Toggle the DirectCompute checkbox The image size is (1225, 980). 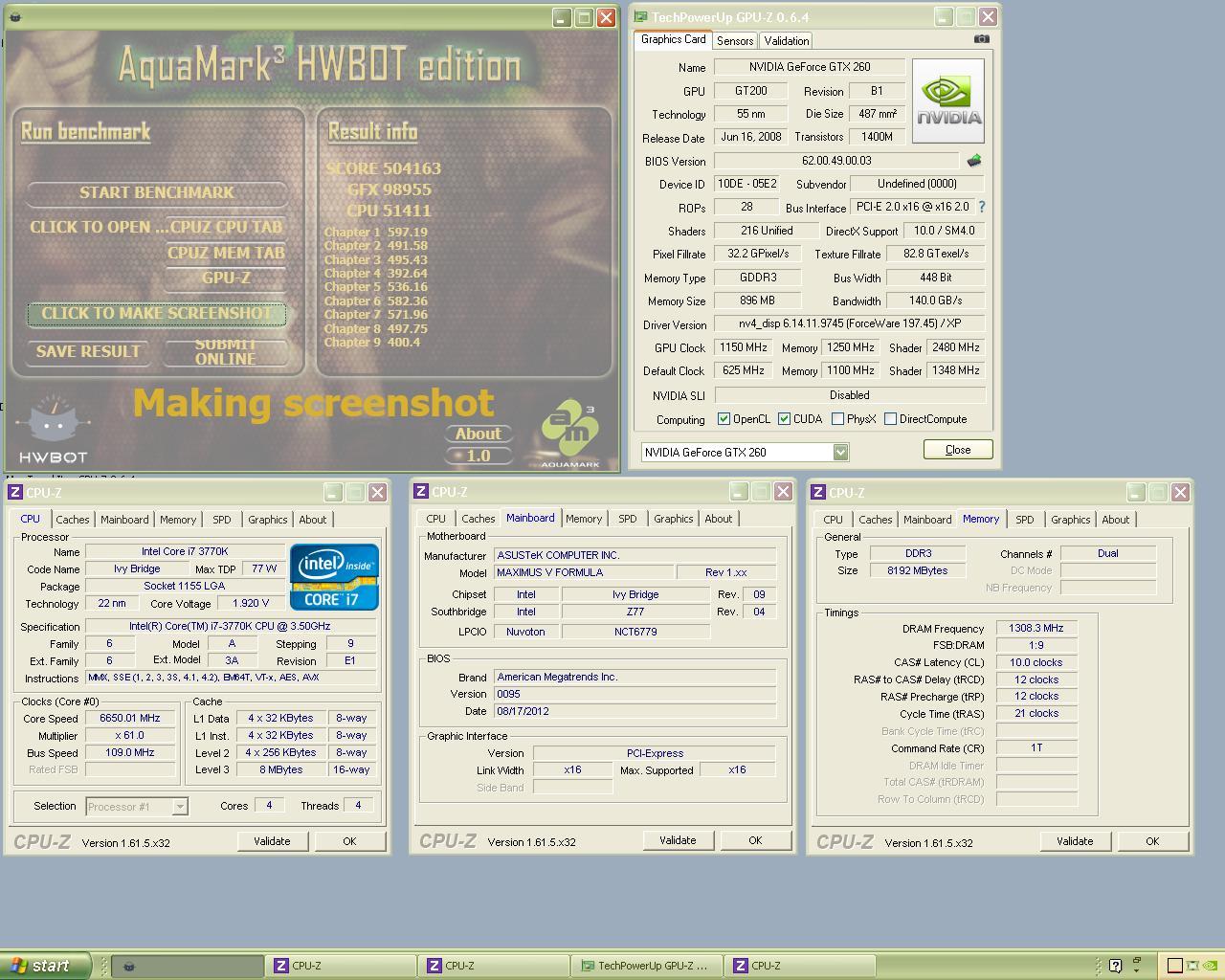(x=891, y=419)
